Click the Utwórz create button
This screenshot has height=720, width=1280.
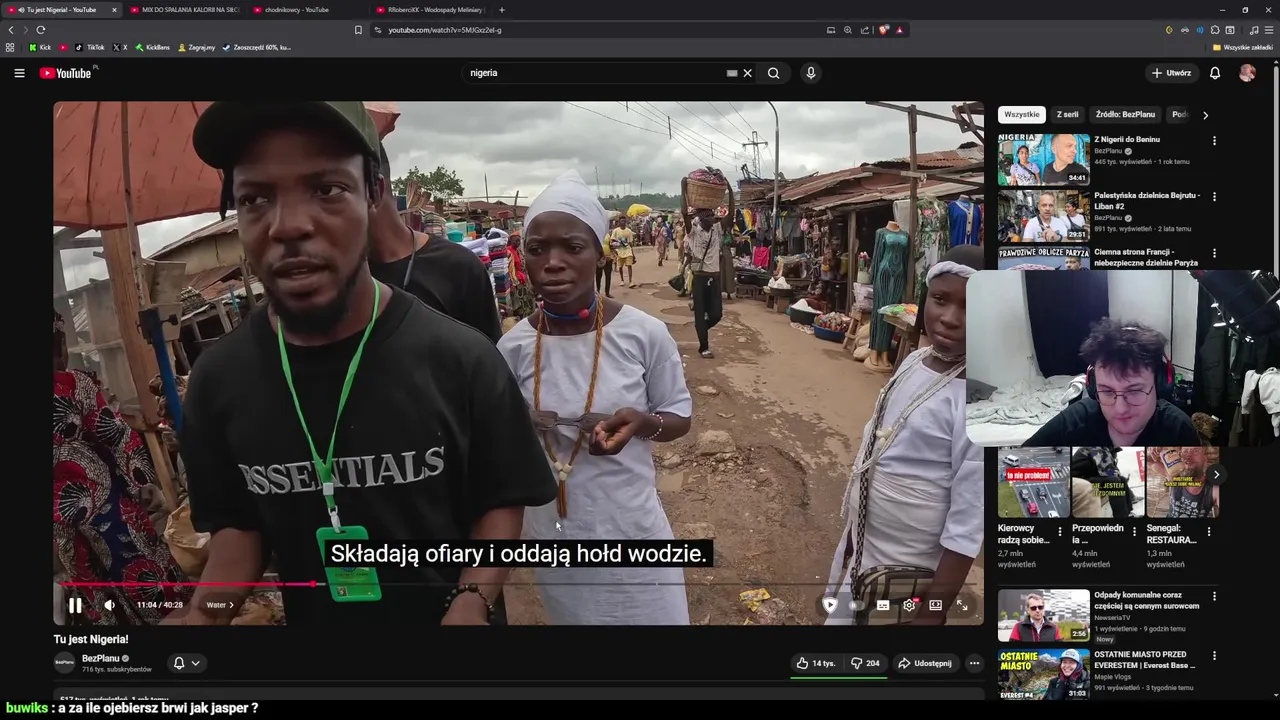(1171, 73)
